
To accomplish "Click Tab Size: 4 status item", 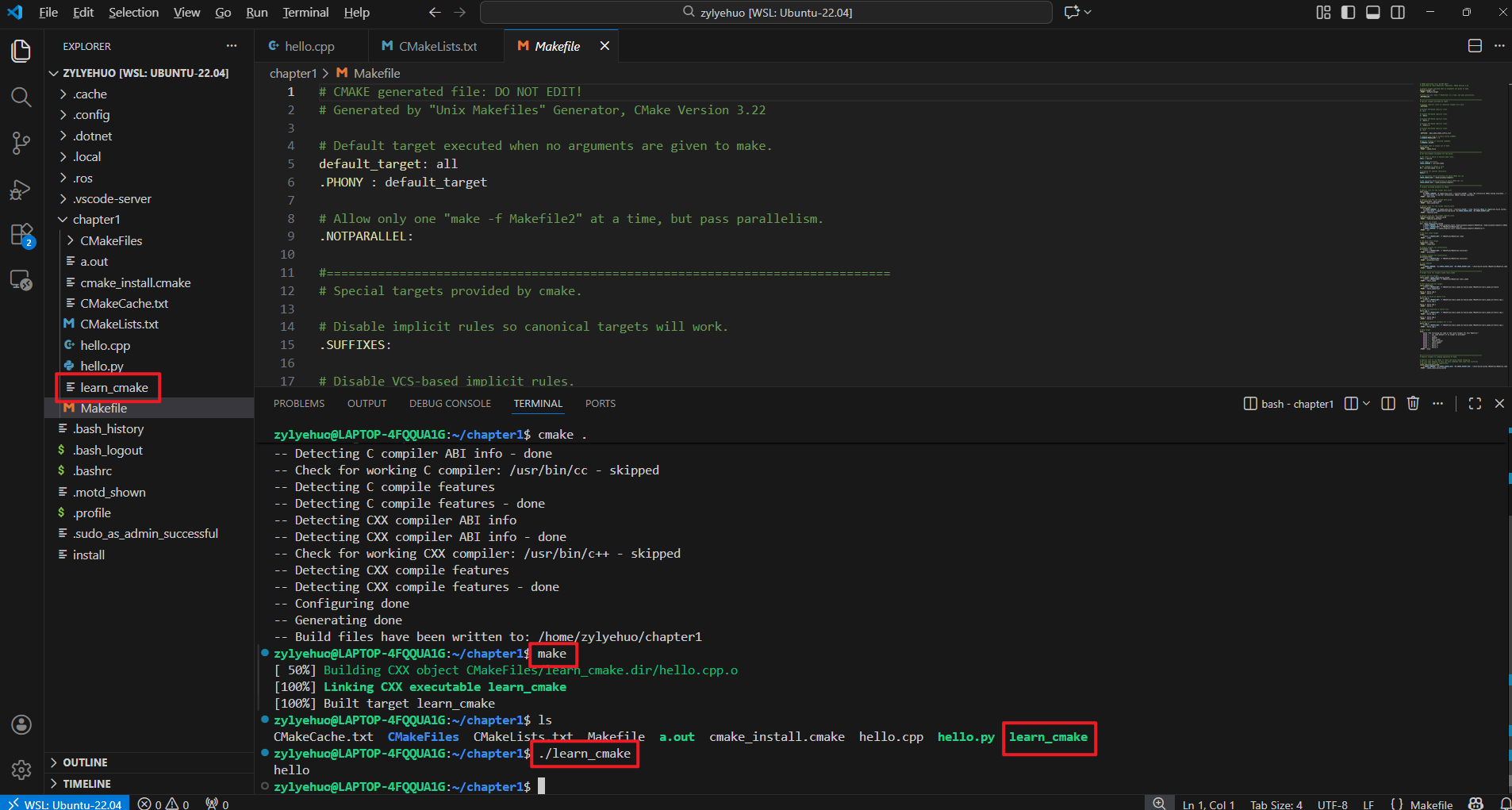I will coord(1276,804).
